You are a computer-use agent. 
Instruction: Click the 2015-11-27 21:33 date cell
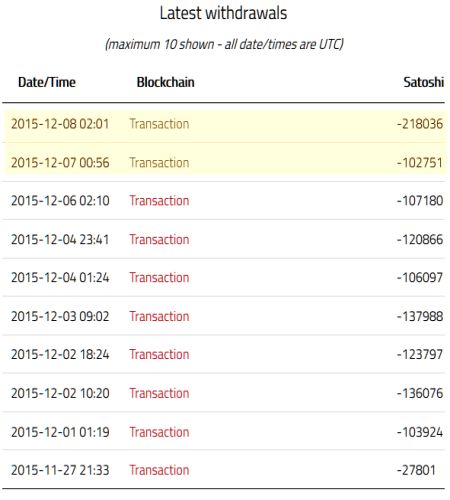(x=60, y=470)
